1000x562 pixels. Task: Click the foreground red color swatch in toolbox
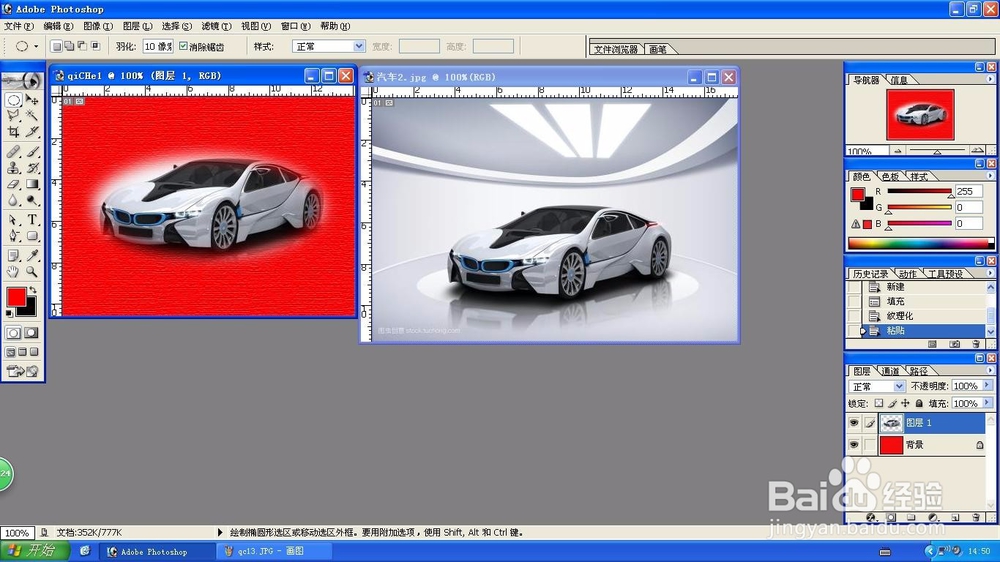(16, 297)
